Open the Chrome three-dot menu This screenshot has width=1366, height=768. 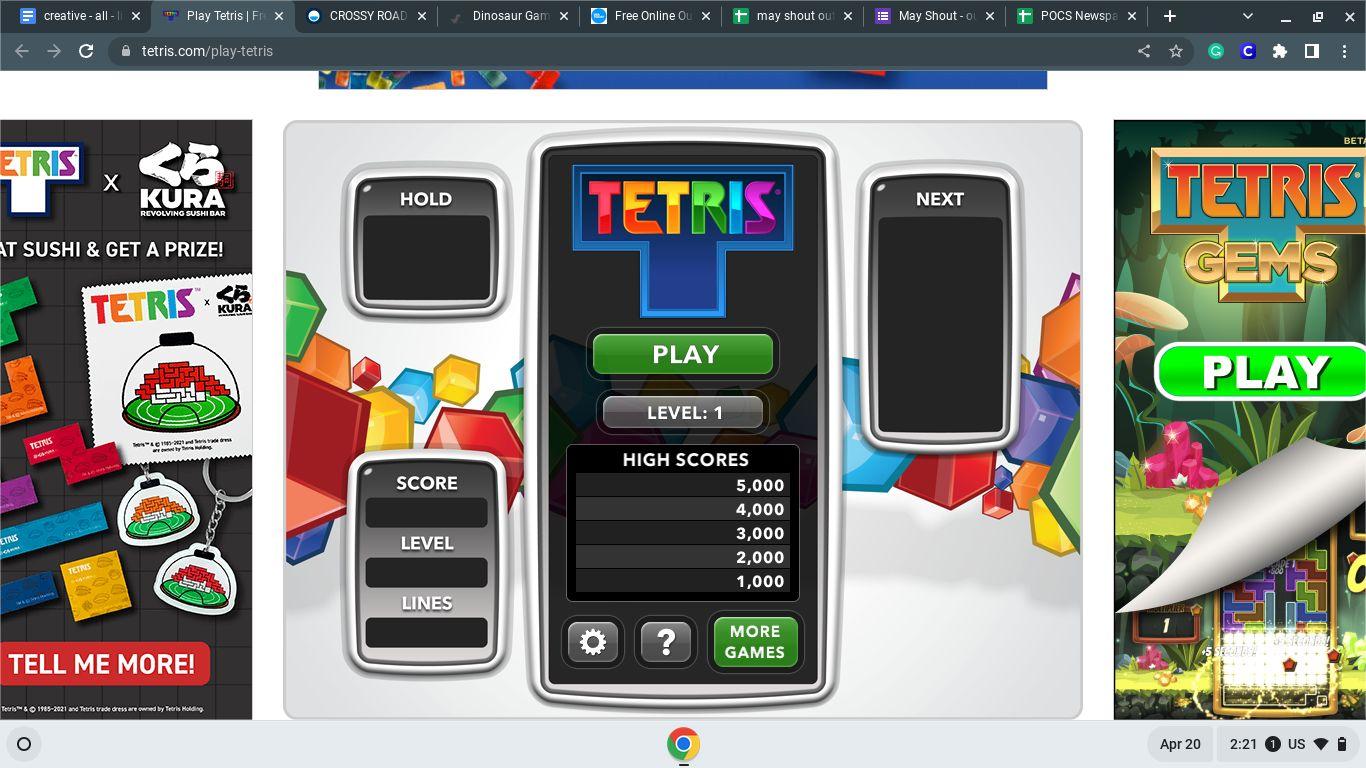point(1344,51)
